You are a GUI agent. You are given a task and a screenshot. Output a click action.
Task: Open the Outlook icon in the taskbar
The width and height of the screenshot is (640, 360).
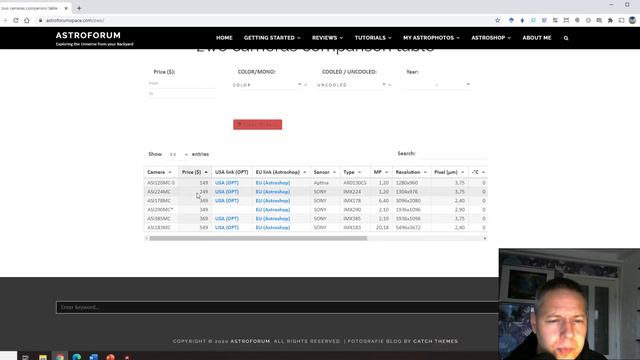click(93, 357)
